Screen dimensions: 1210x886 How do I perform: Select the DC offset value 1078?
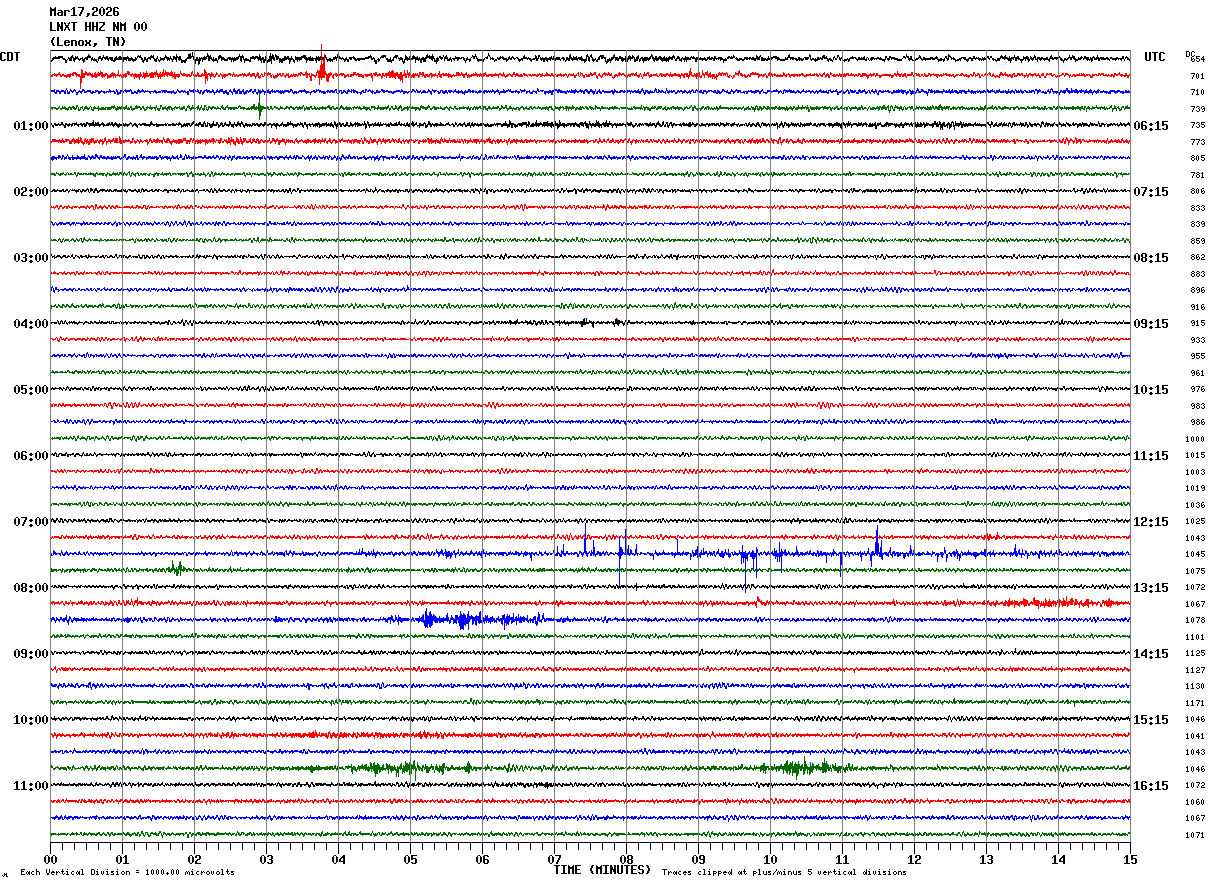click(x=1195, y=621)
